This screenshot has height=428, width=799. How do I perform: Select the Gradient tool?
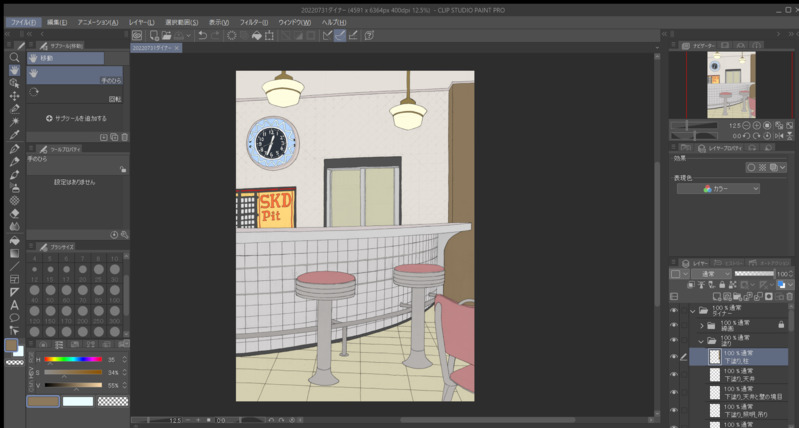[x=14, y=253]
